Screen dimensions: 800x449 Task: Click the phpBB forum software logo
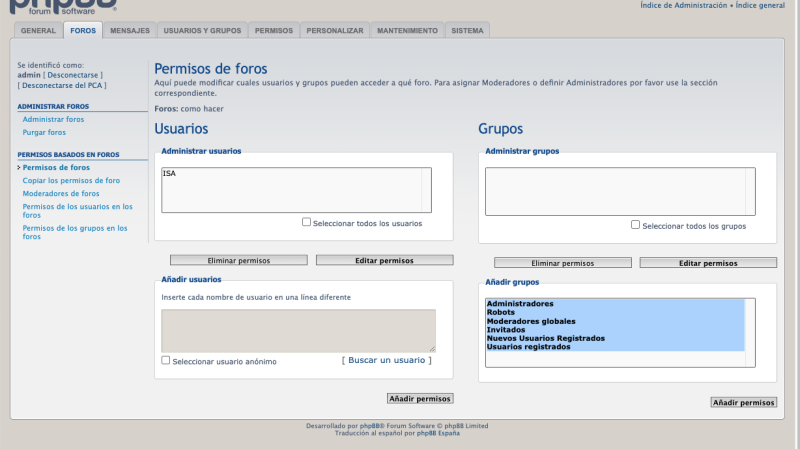63,7
